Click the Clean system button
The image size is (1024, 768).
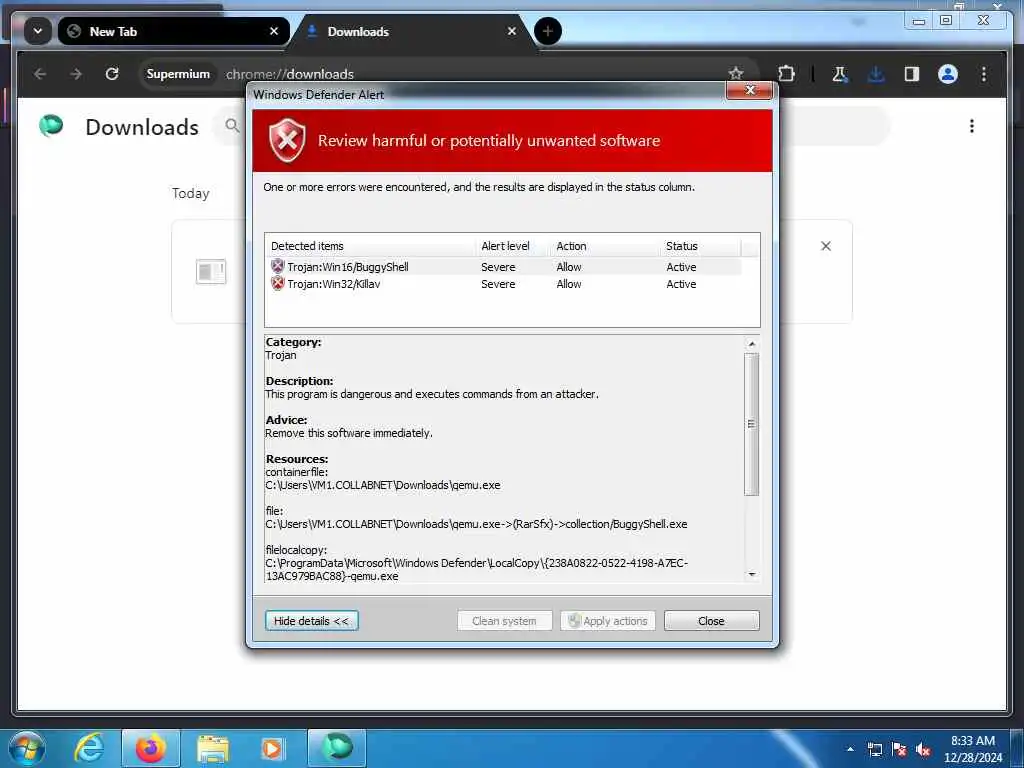pos(504,620)
